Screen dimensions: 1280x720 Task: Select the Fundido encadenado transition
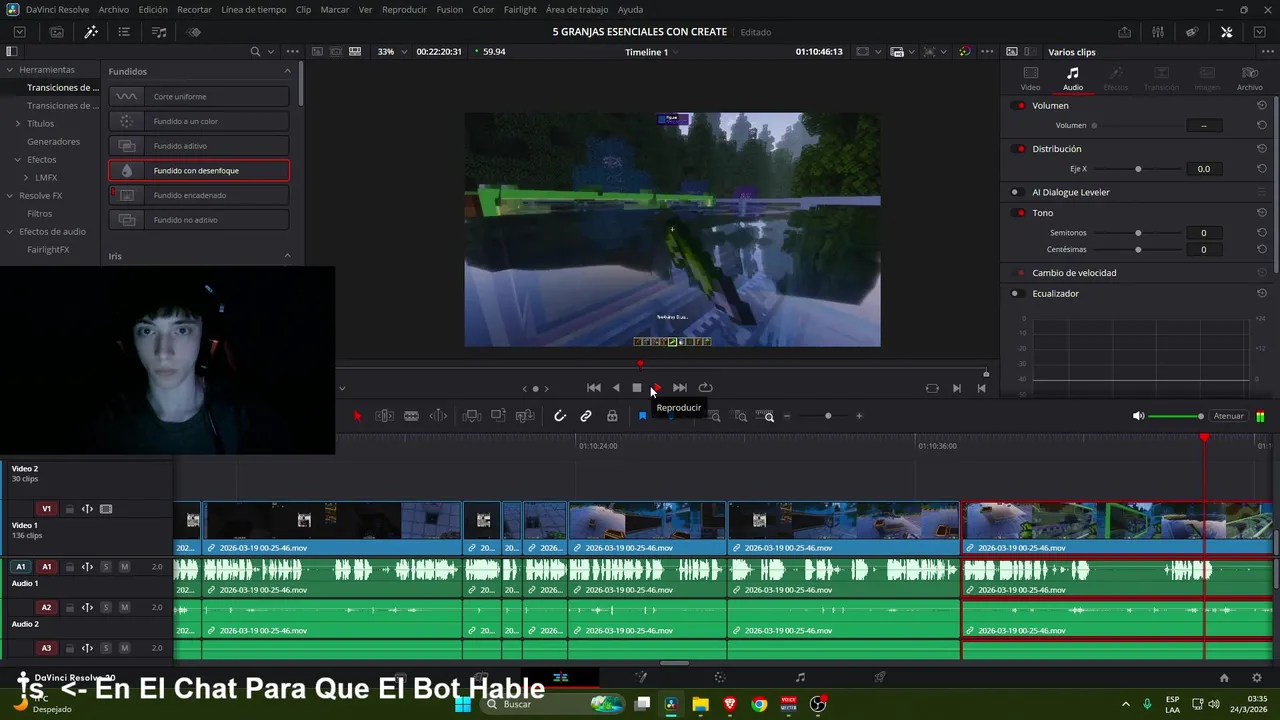(199, 195)
